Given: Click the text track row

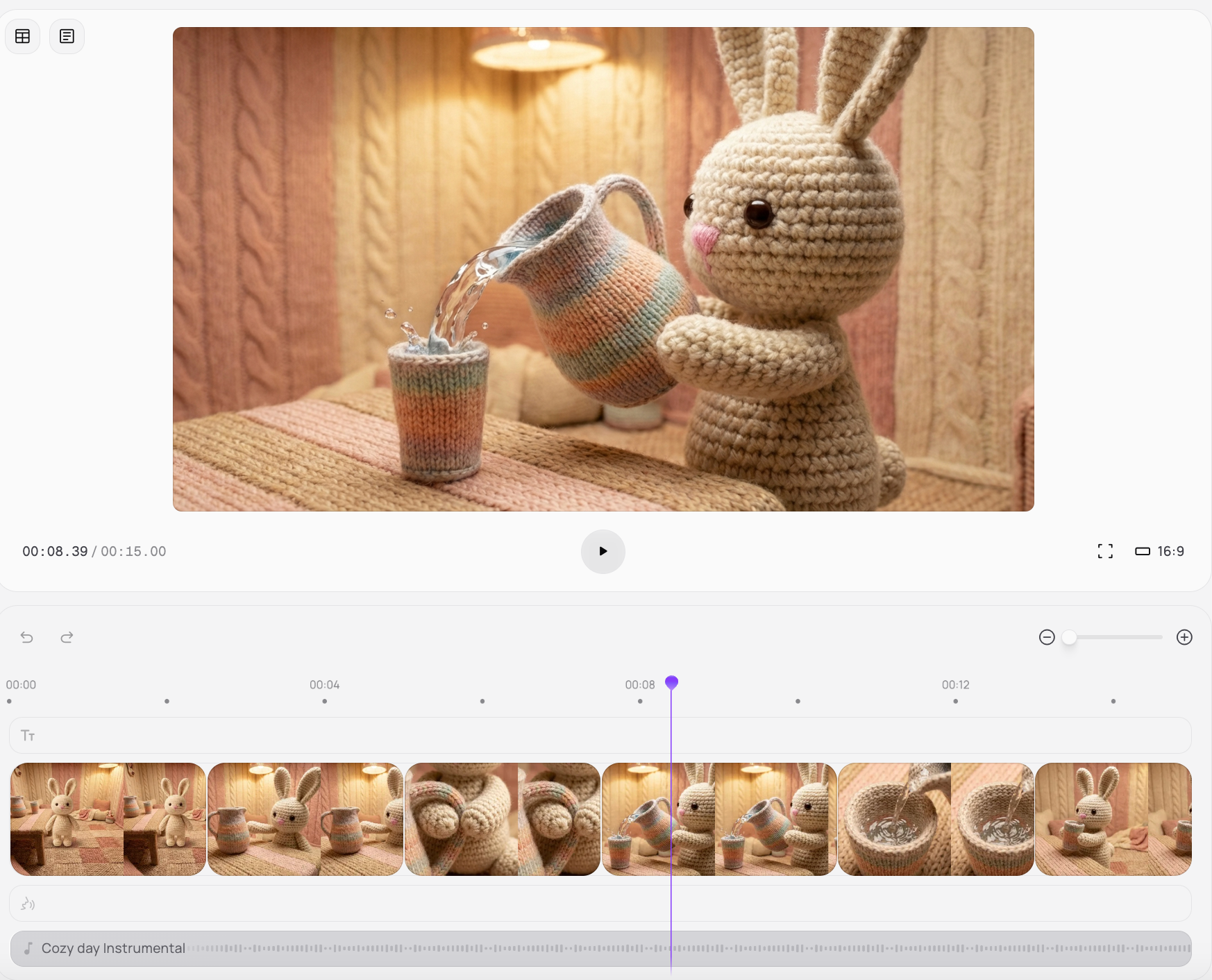Looking at the screenshot, I should coord(600,735).
